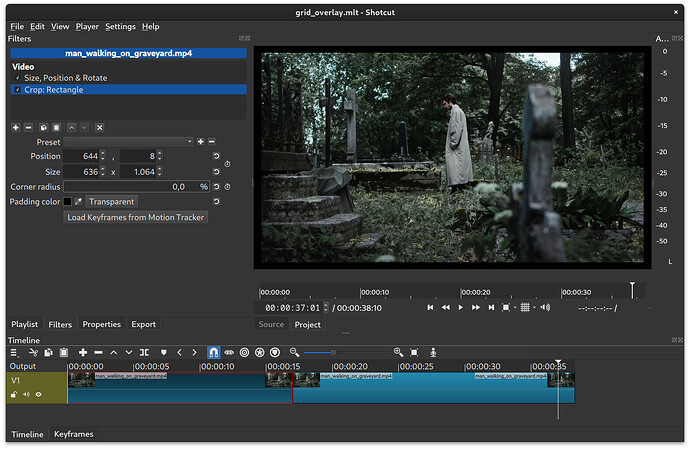Toggle scrub while dragging

229,353
